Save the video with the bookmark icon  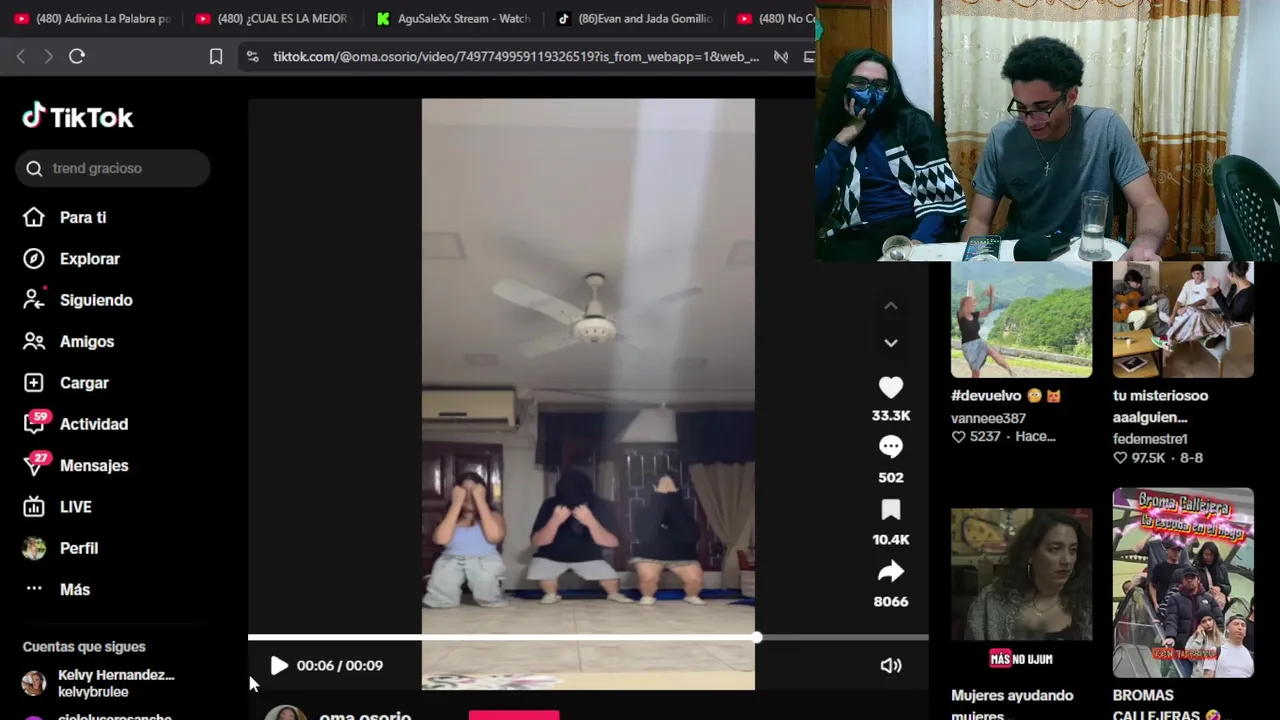[x=890, y=510]
